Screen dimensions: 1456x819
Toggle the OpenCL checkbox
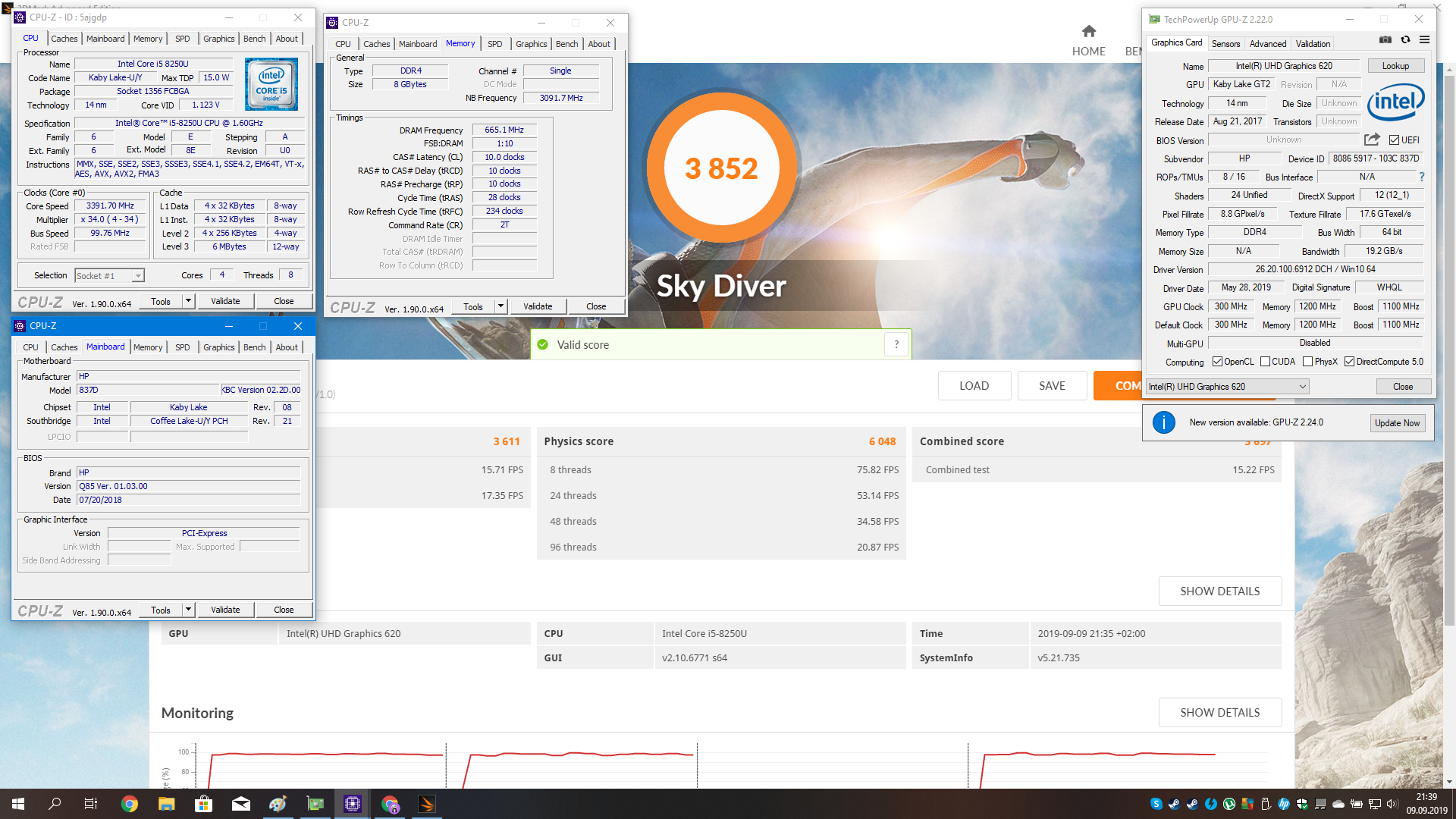[x=1217, y=362]
